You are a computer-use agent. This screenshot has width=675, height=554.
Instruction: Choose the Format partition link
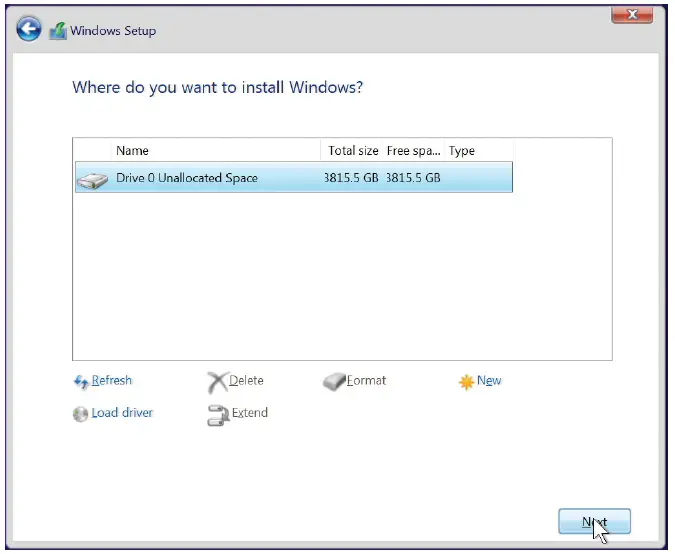click(366, 381)
